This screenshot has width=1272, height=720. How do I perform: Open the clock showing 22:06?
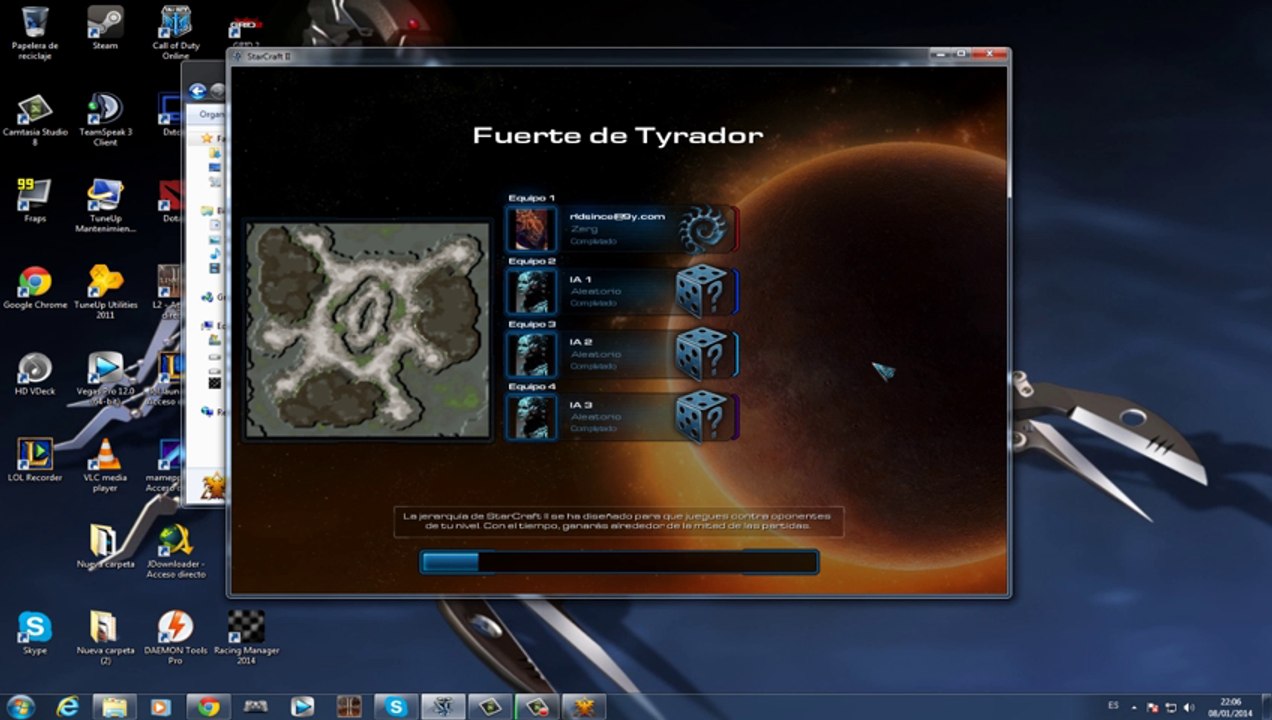coord(1231,707)
